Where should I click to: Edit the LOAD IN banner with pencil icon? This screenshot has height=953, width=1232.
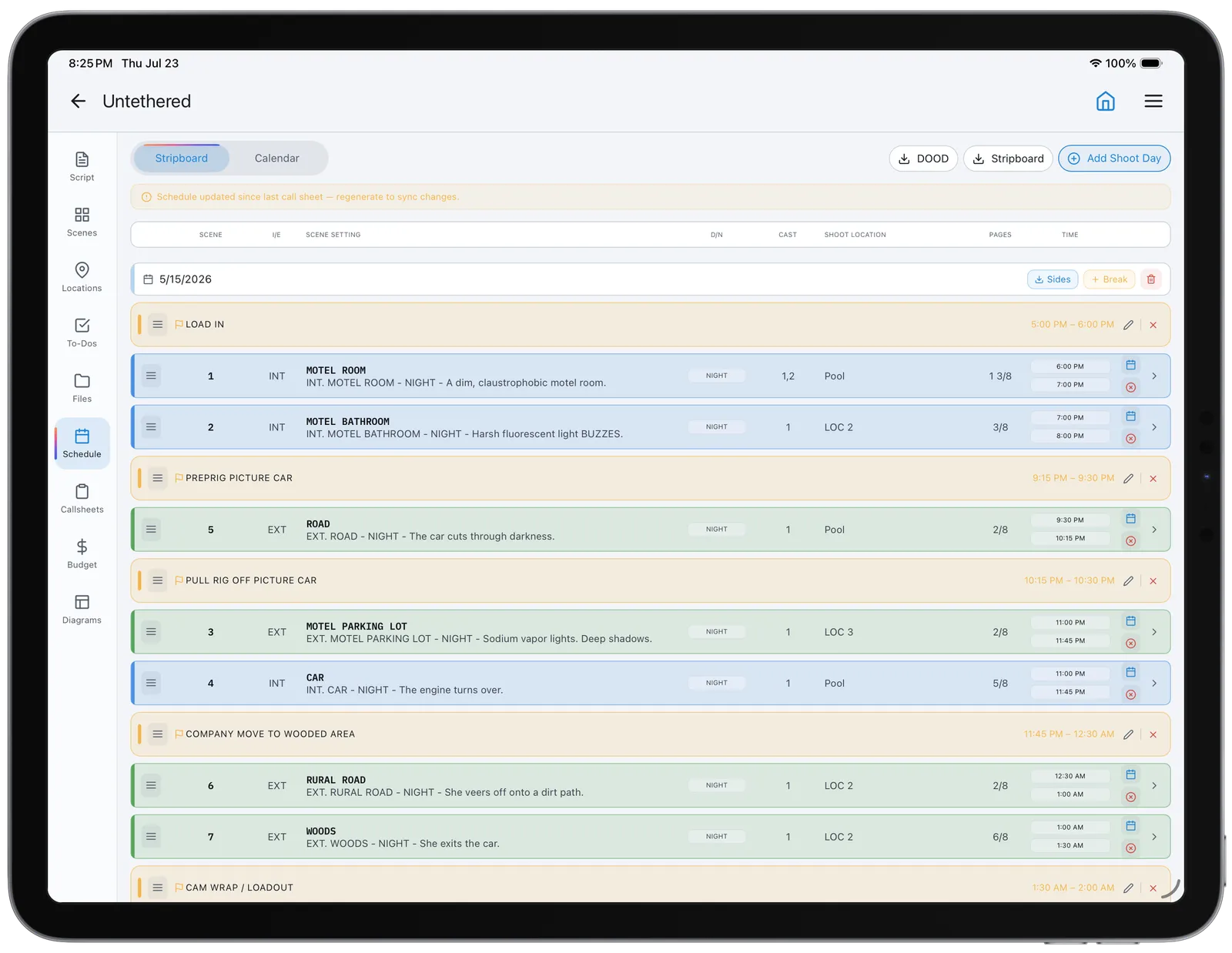[x=1128, y=325]
